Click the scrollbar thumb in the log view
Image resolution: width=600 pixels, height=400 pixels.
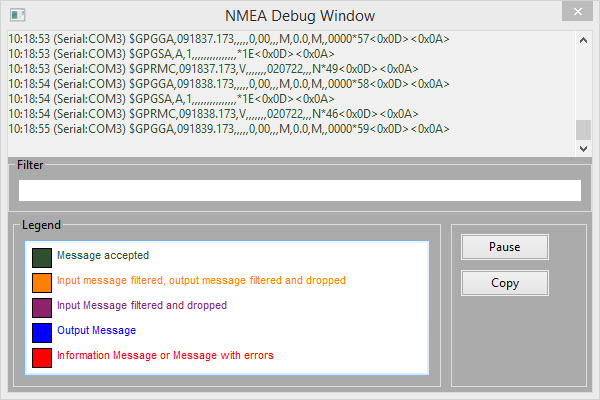tap(583, 130)
